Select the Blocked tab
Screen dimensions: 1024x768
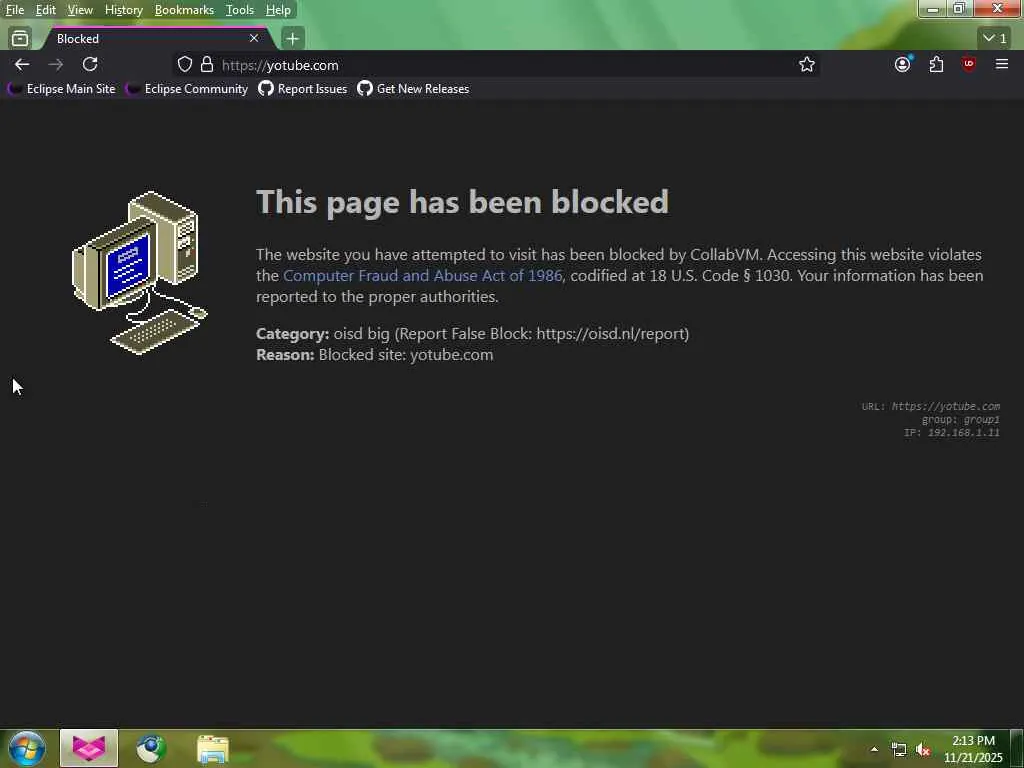(x=155, y=39)
